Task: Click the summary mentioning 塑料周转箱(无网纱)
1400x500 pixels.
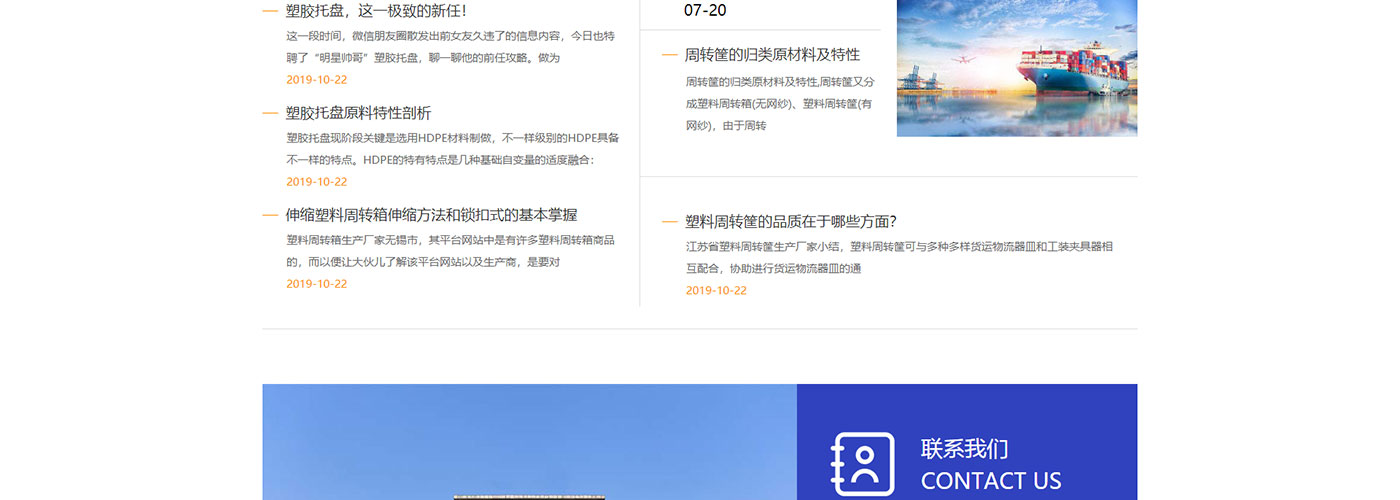Action: (779, 103)
